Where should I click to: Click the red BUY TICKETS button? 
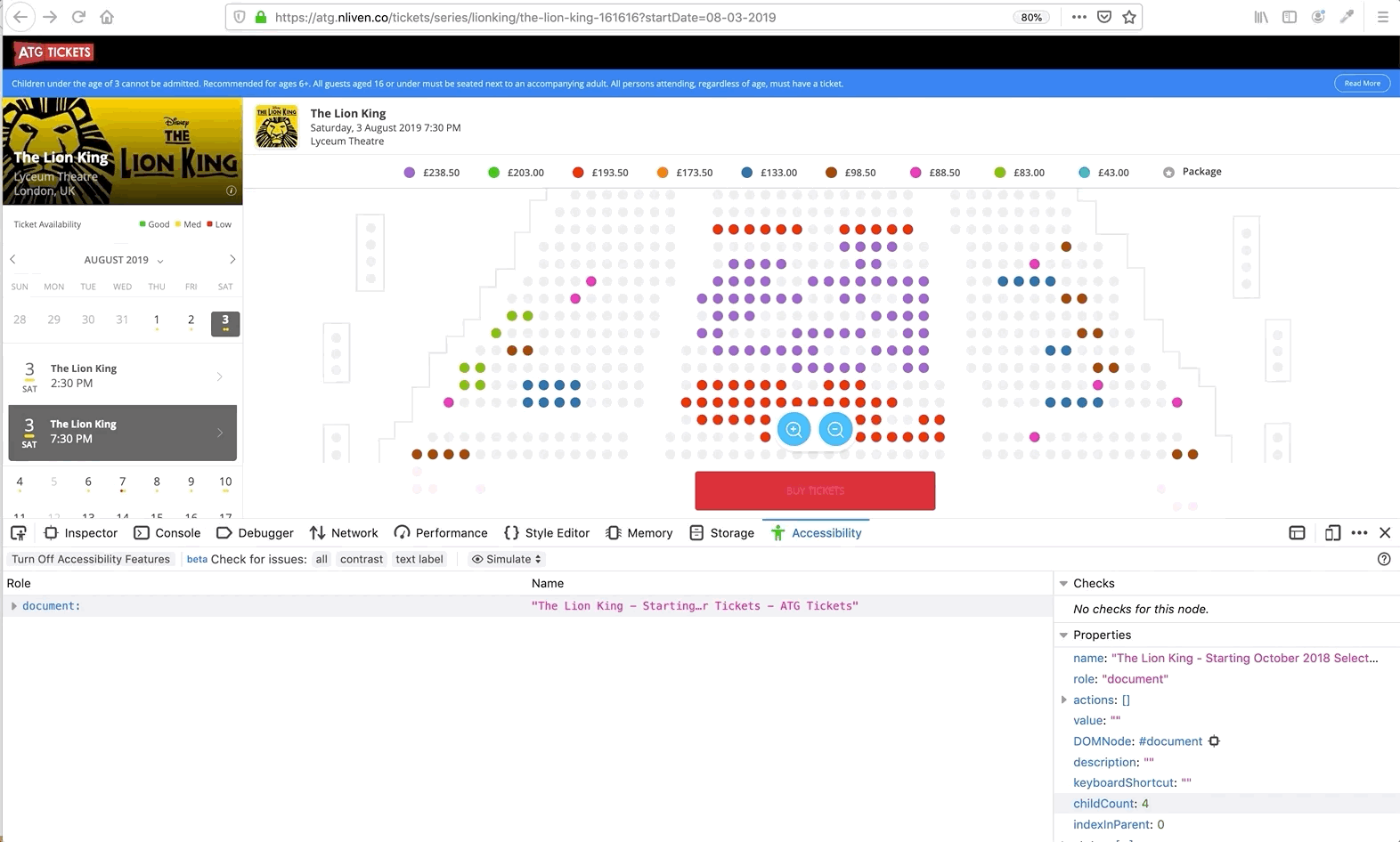[x=815, y=490]
